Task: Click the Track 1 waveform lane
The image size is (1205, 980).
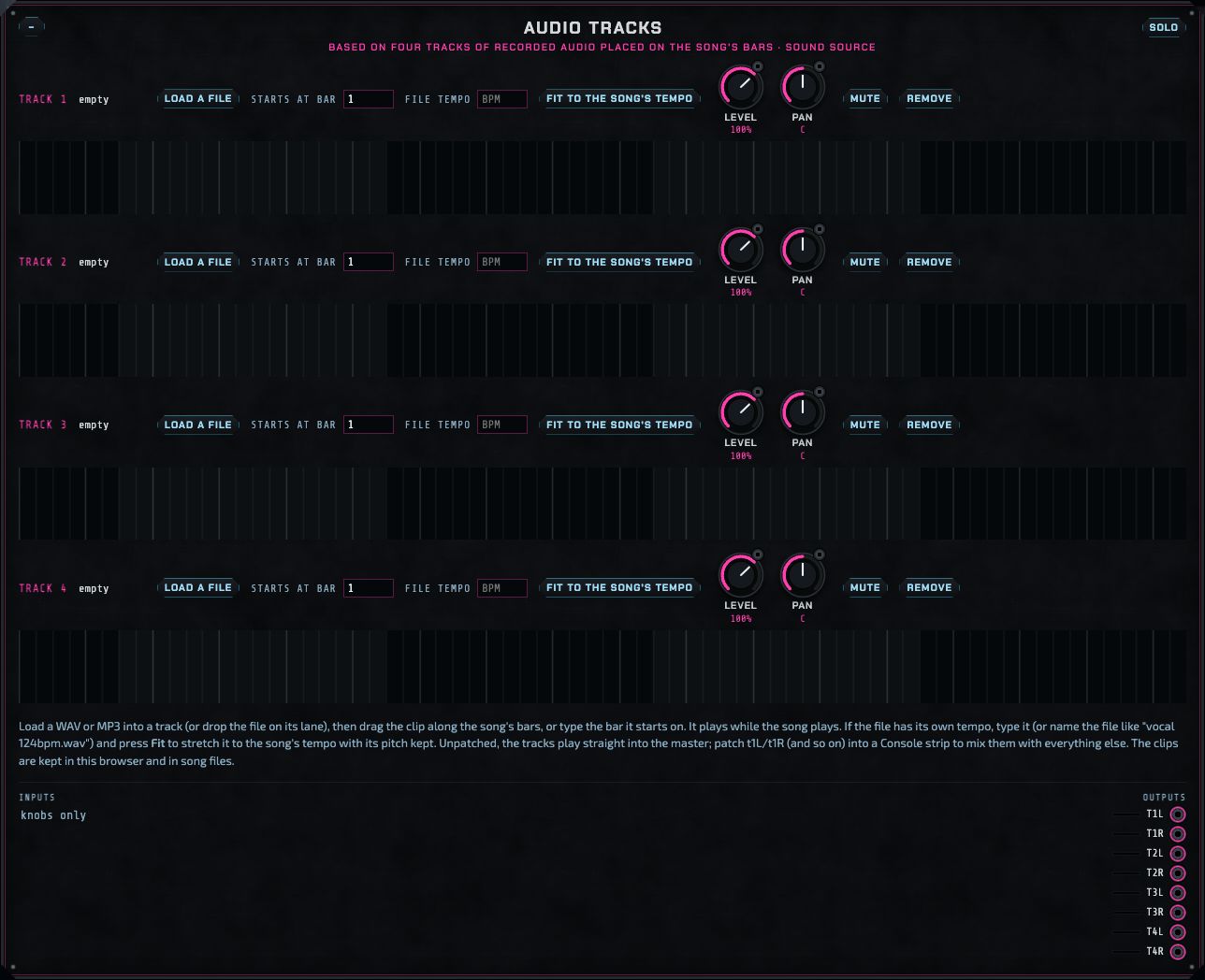Action: pos(602,178)
